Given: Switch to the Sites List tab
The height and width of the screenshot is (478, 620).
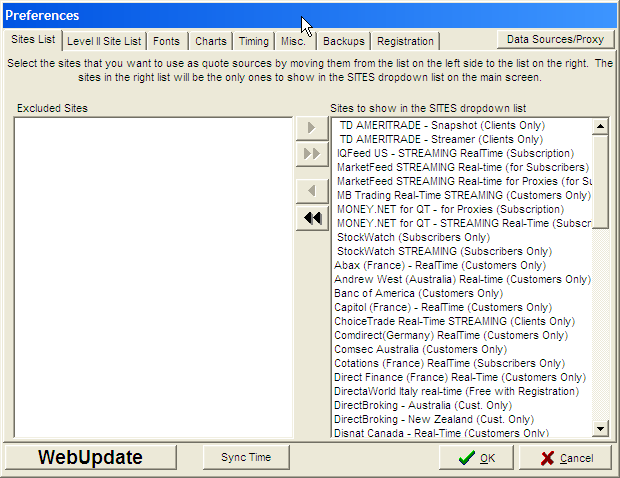Looking at the screenshot, I should pos(33,40).
